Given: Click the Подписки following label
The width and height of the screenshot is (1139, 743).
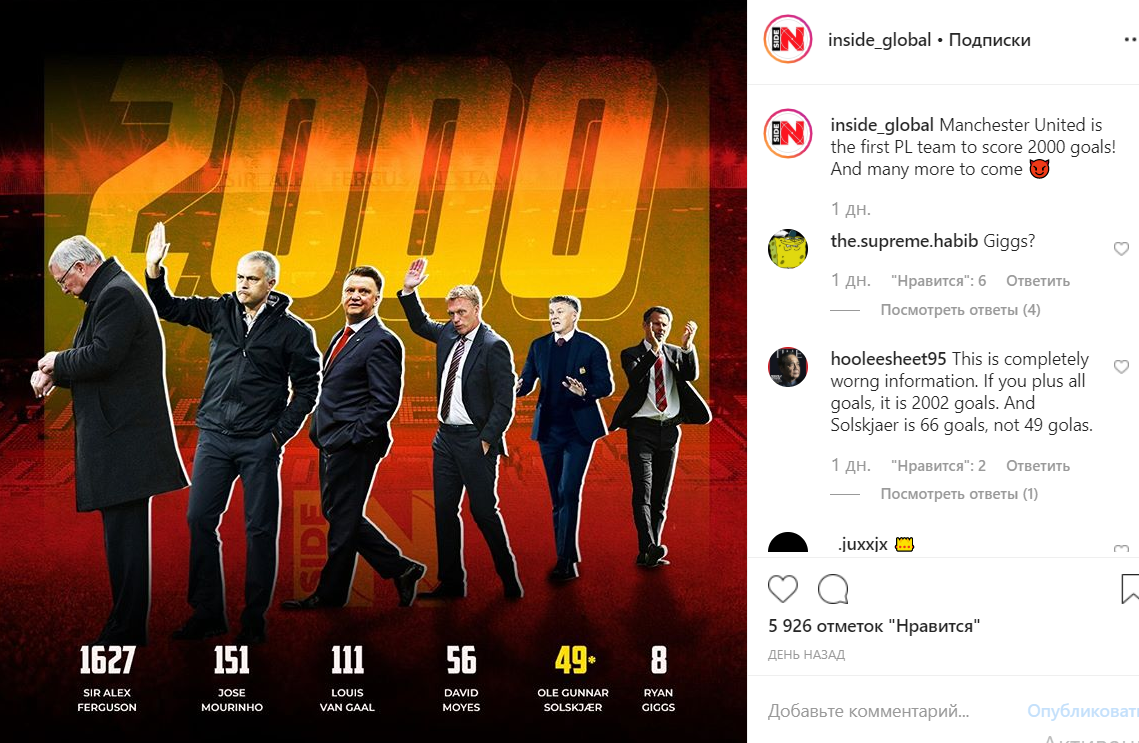Looking at the screenshot, I should (x=989, y=40).
